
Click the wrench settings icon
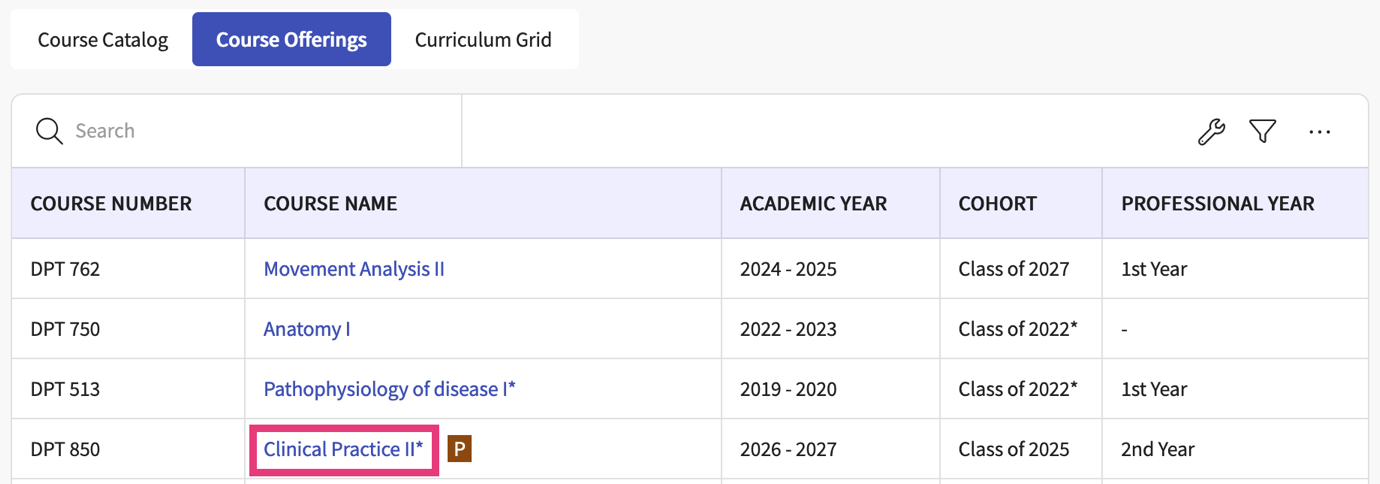tap(1211, 131)
